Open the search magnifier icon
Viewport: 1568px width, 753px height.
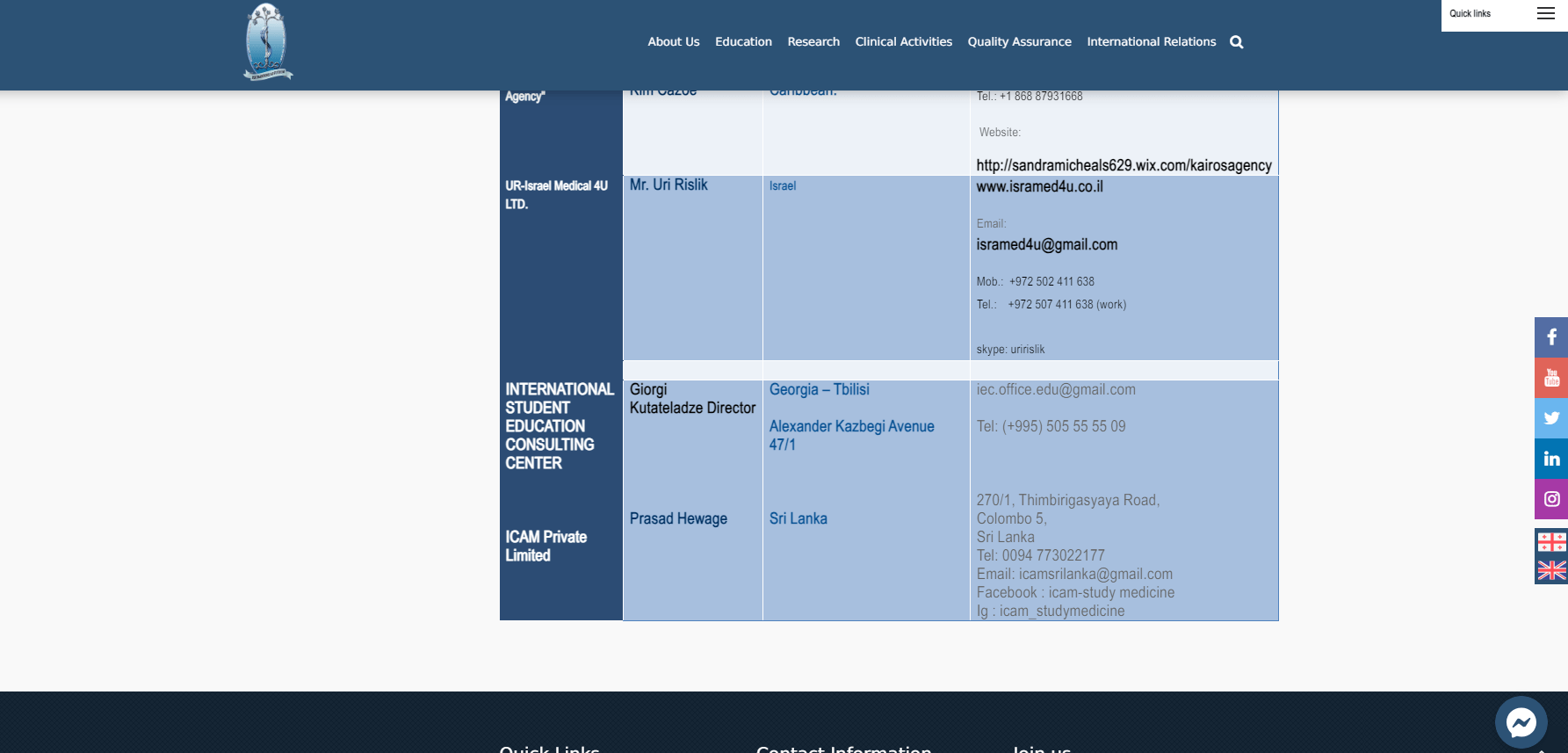pyautogui.click(x=1236, y=42)
